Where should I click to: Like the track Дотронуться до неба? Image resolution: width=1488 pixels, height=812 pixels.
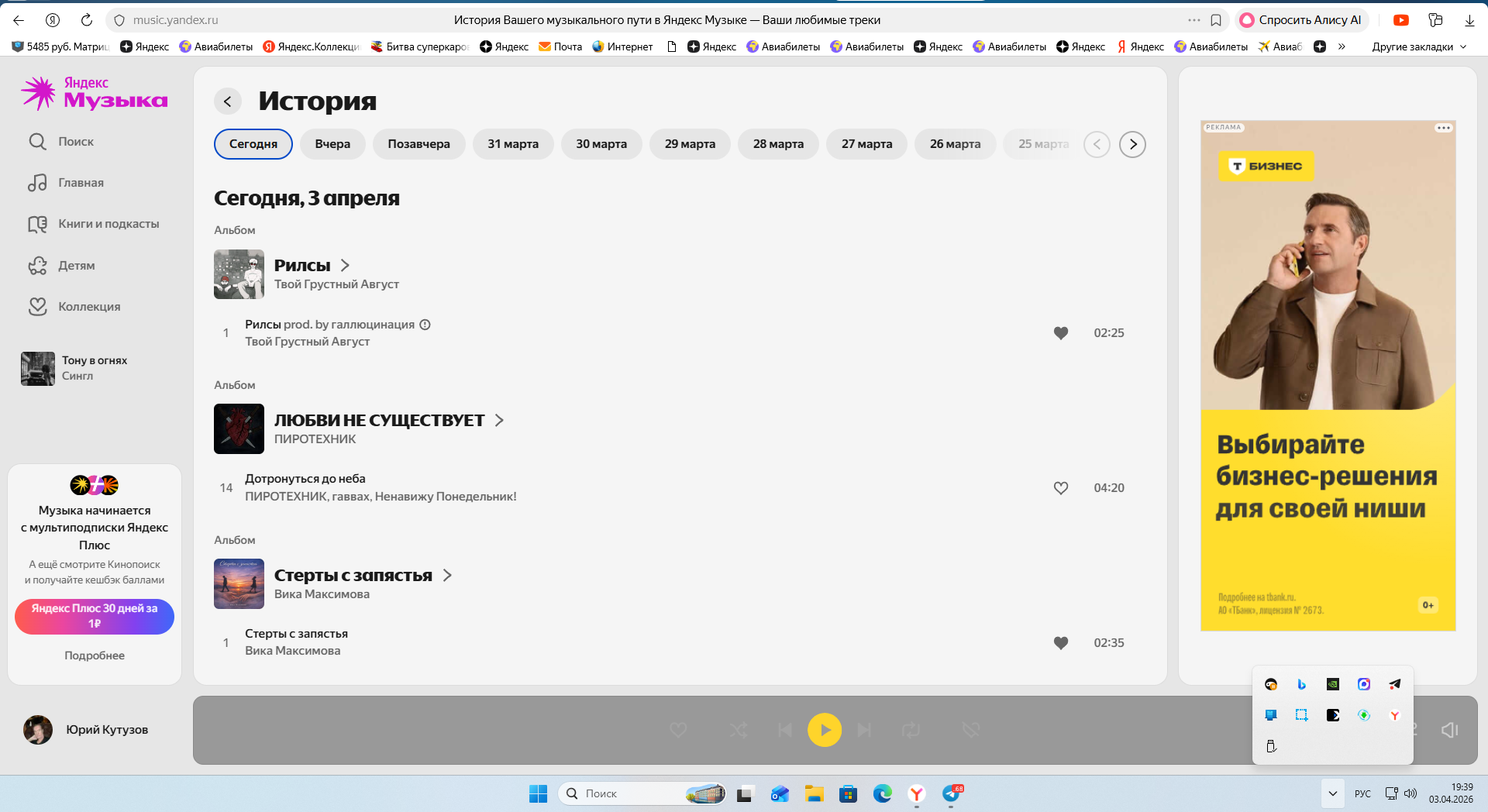click(1061, 488)
